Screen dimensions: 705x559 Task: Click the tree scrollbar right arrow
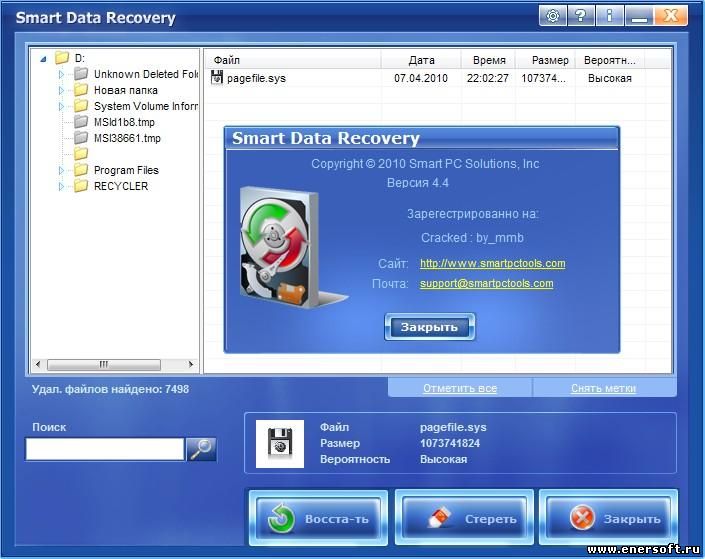pyautogui.click(x=191, y=364)
